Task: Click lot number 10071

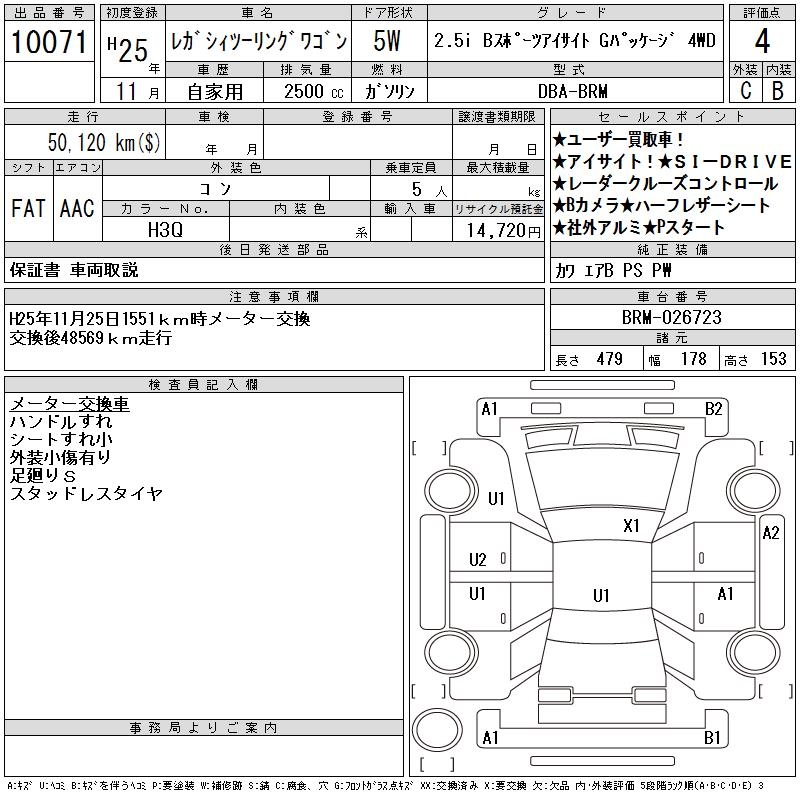Action: [49, 42]
